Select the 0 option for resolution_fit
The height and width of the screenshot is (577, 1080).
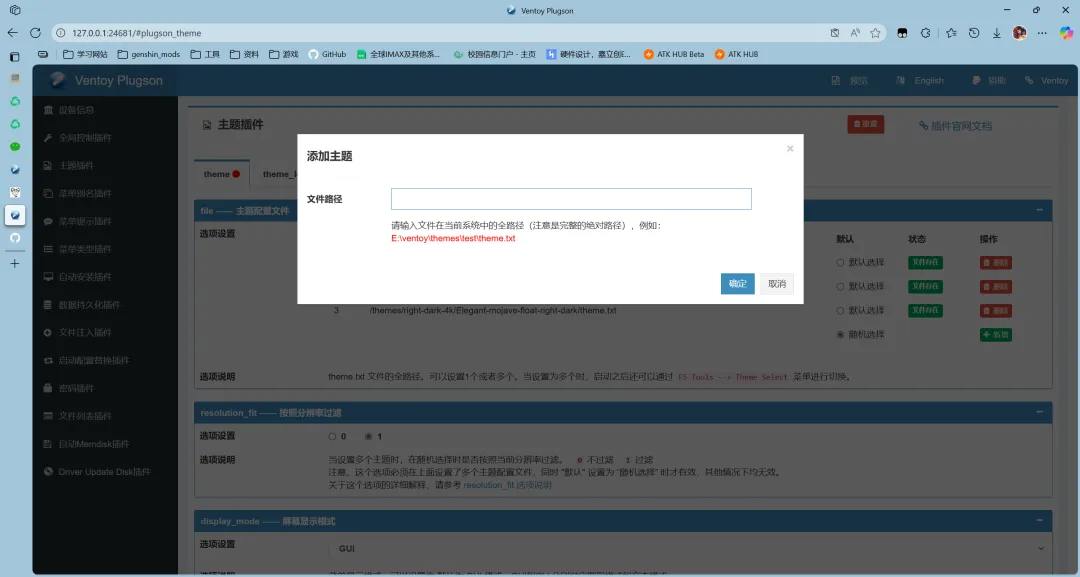coord(331,436)
